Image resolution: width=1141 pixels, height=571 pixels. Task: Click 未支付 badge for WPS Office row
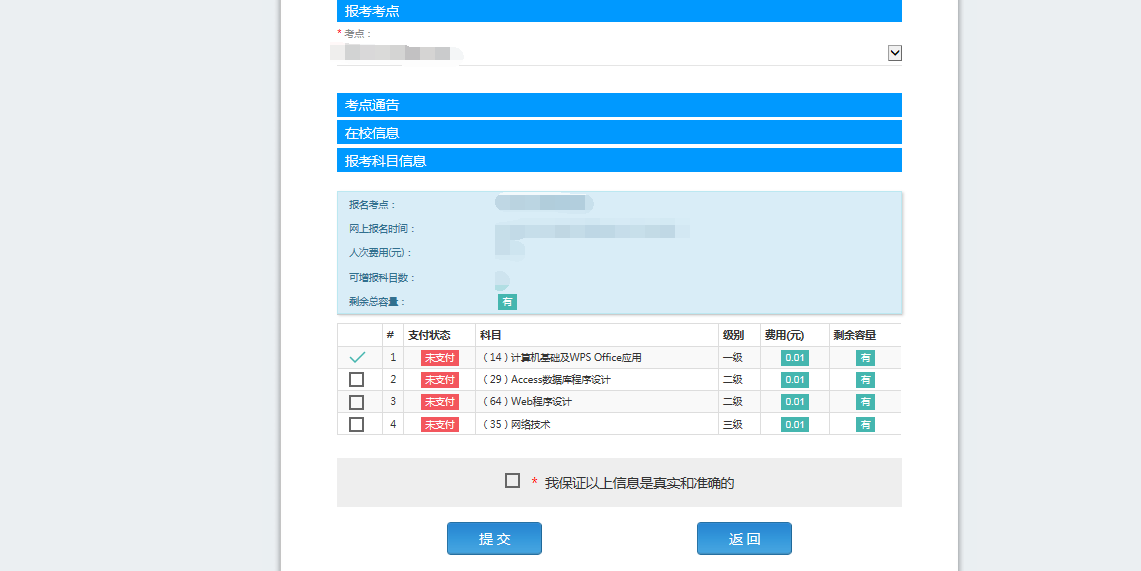coord(439,358)
